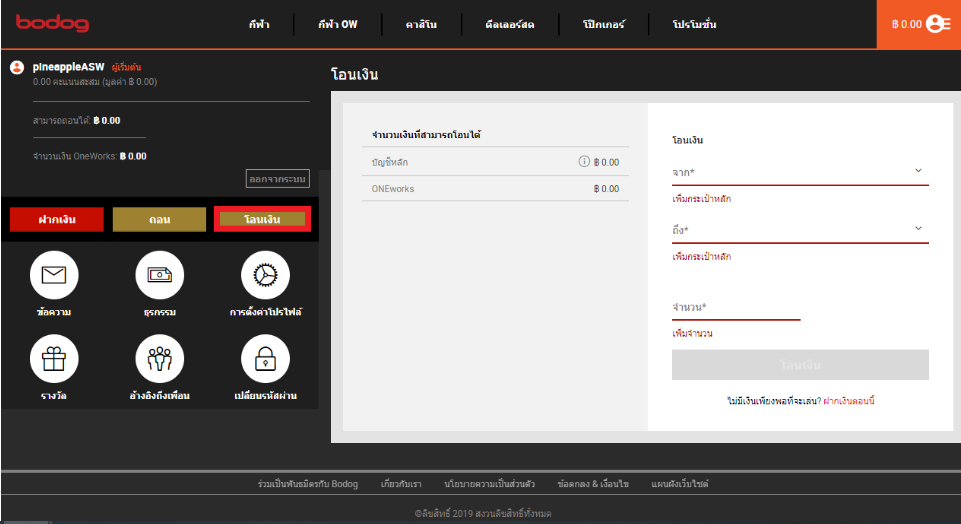The image size is (961, 524).
Task: Open refer a friend icon (อ้างอิงถึงเพื่อน)
Action: click(159, 359)
